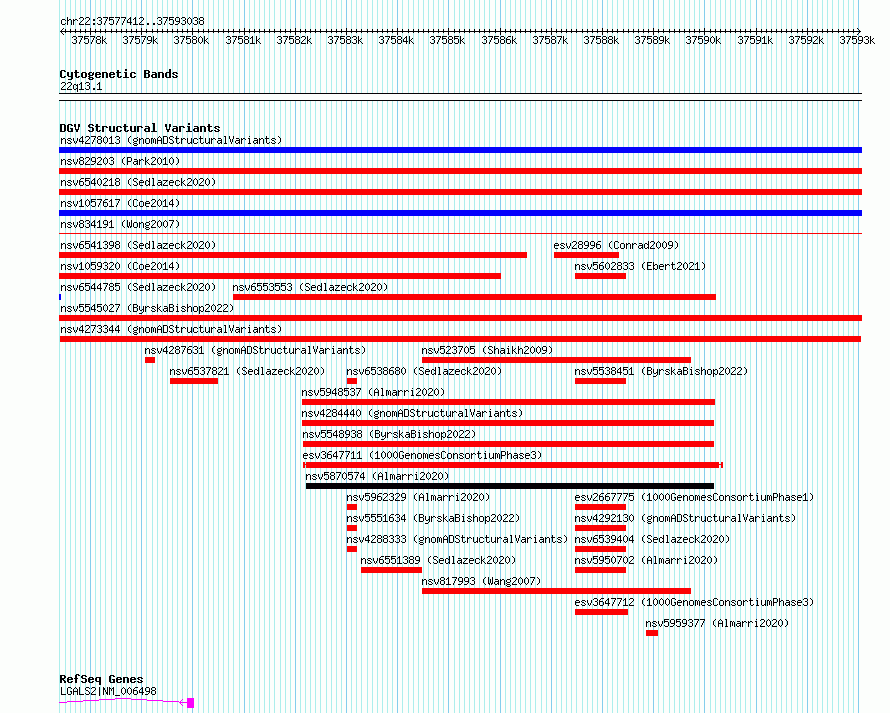The image size is (890, 713).
Task: Open variant nsv5545027 (ByrskaBishop2022)
Action: coord(147,308)
